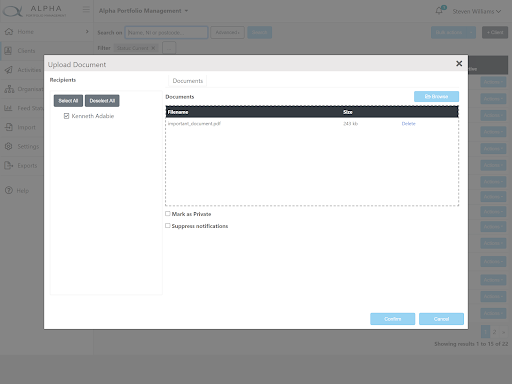The image size is (512, 384).
Task: Click the Browse button
Action: click(436, 97)
